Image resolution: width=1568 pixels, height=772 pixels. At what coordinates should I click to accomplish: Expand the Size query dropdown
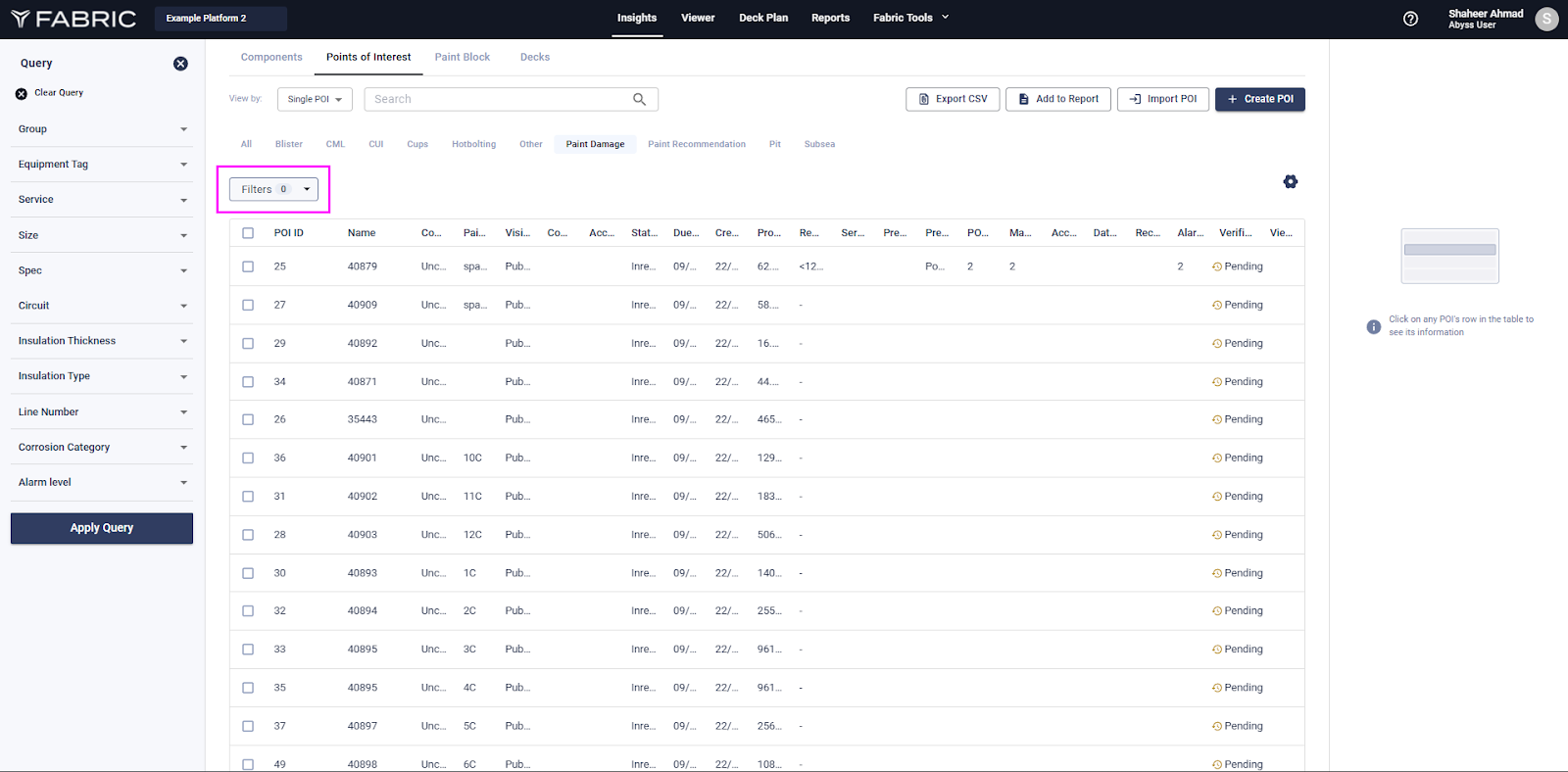point(102,235)
